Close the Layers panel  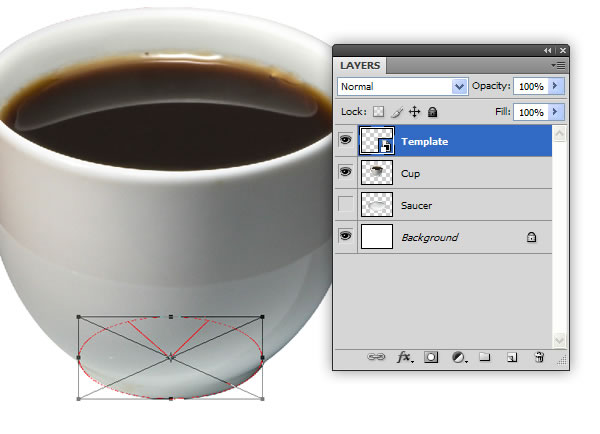pos(563,51)
